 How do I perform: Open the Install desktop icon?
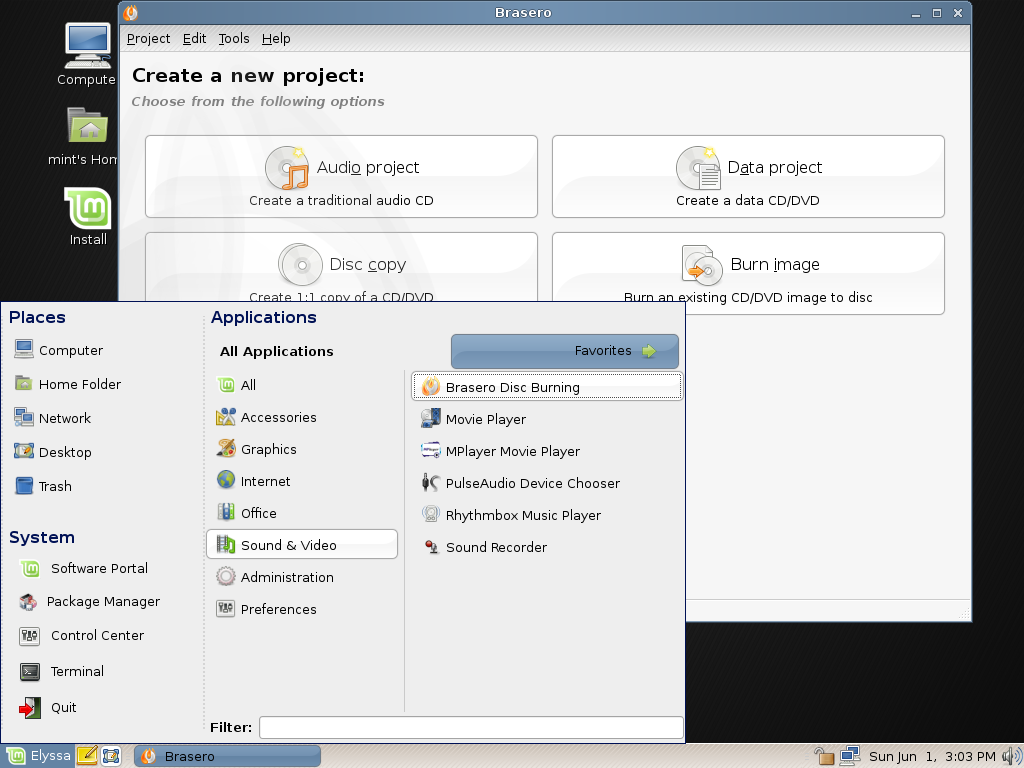[x=88, y=217]
